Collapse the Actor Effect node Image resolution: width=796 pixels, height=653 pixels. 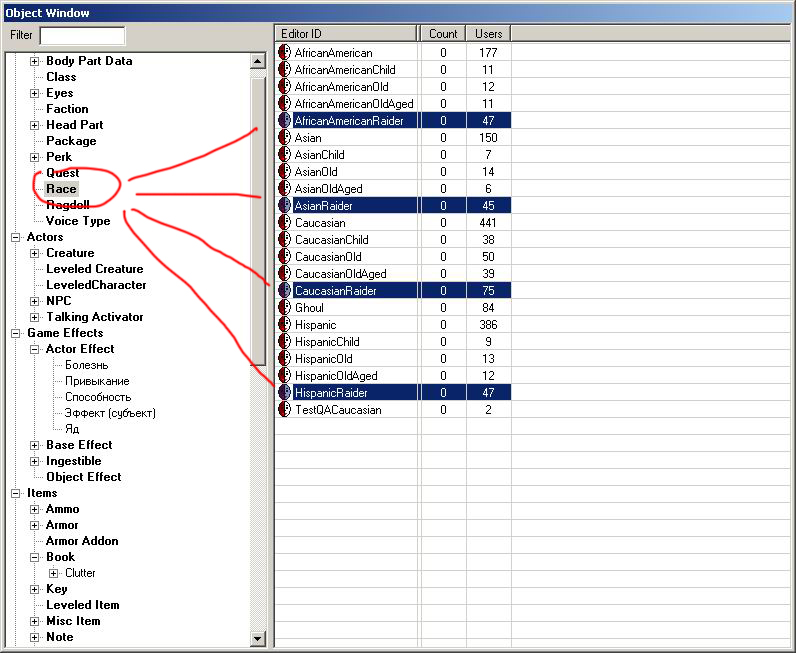coord(35,349)
